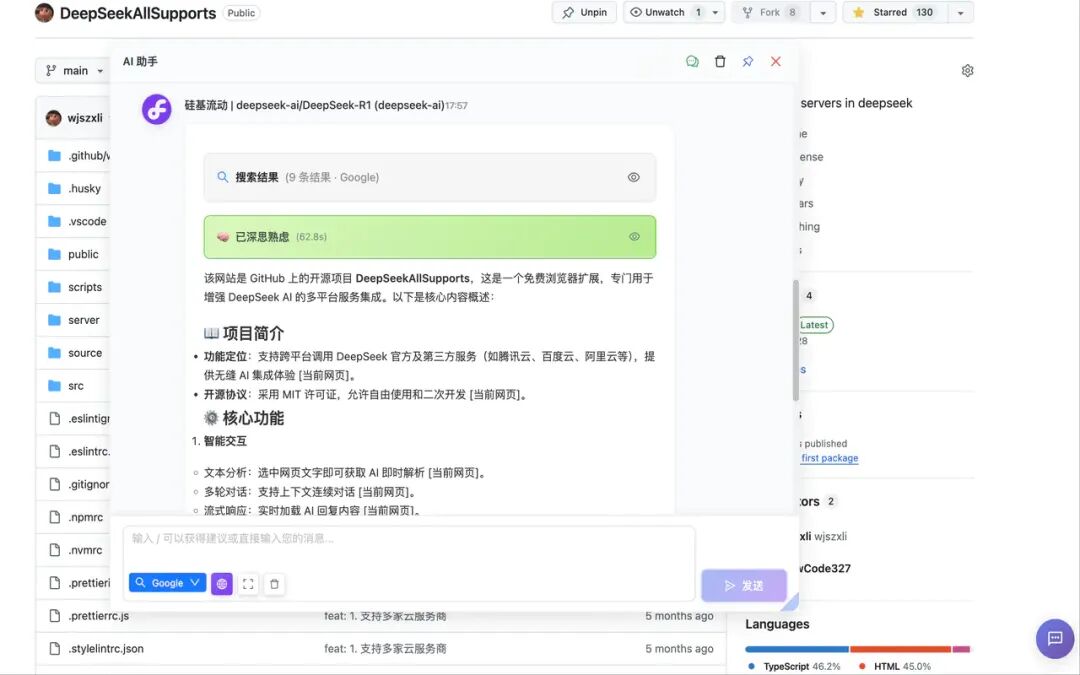The height and width of the screenshot is (675, 1080).
Task: Open the src folder
Action: [x=76, y=386]
